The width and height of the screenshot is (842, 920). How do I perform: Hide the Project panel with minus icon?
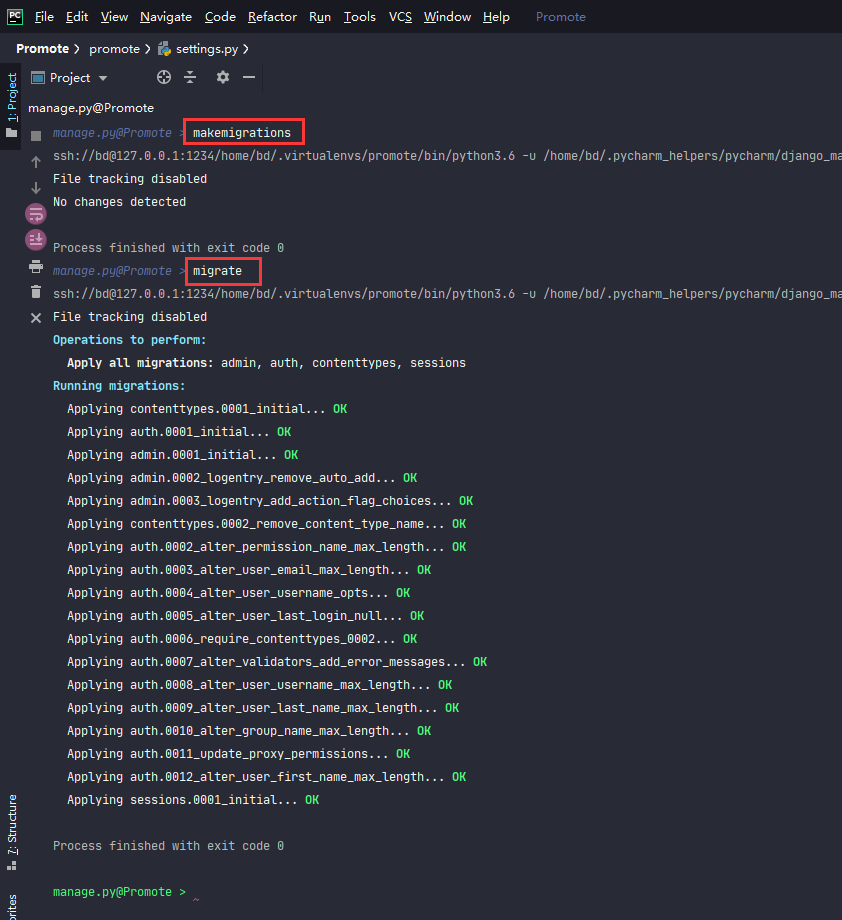[249, 77]
